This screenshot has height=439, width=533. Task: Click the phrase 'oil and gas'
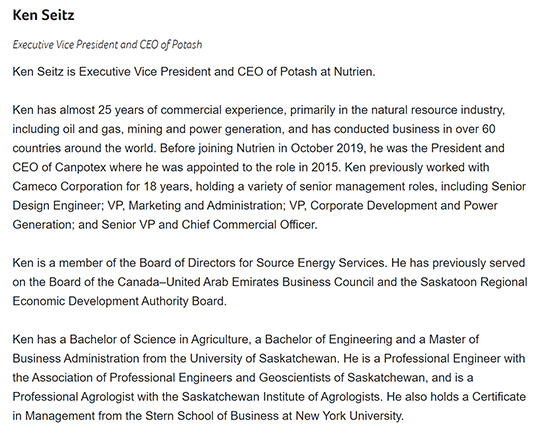(92, 129)
